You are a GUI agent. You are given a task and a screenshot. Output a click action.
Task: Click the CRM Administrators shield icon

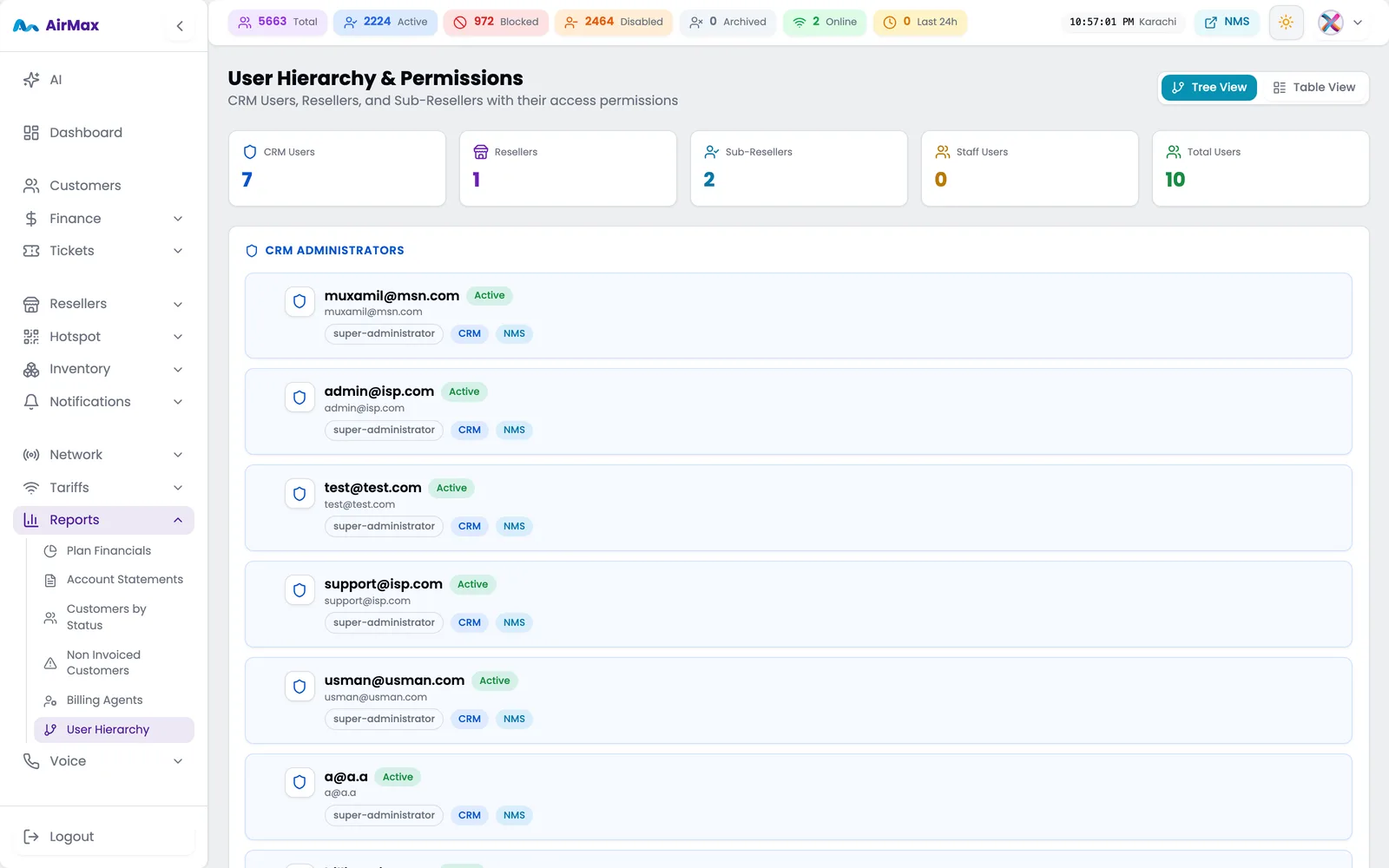coord(252,251)
